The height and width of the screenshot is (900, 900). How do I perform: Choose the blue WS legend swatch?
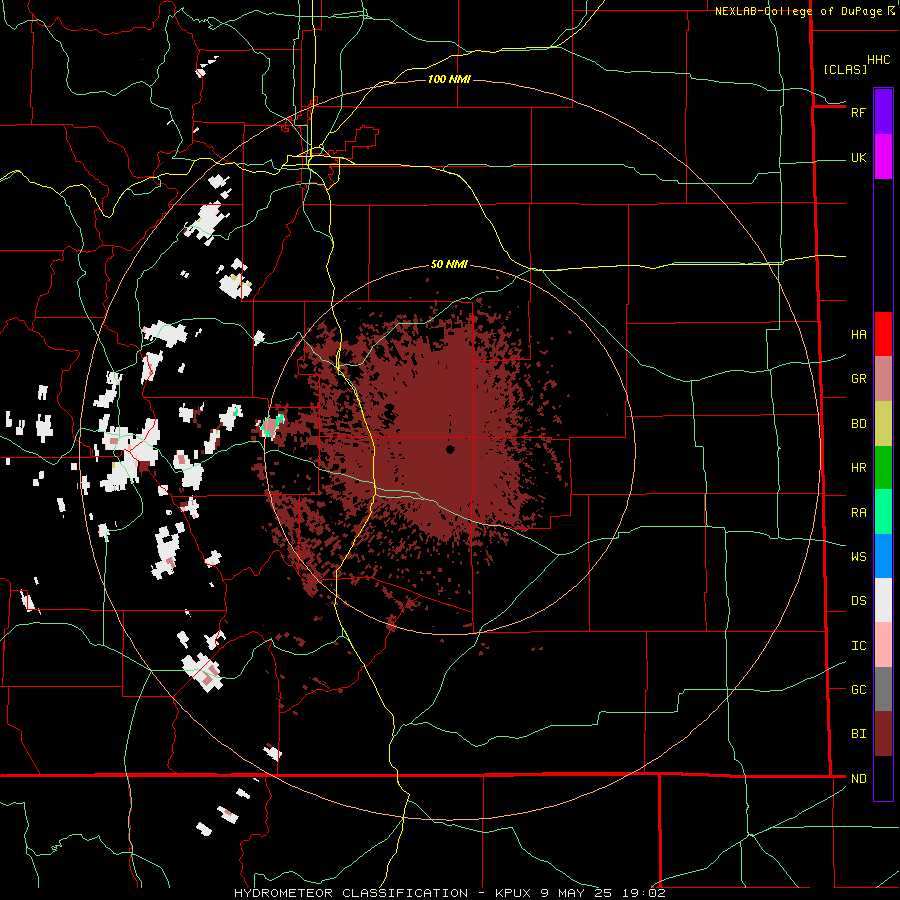coord(883,556)
